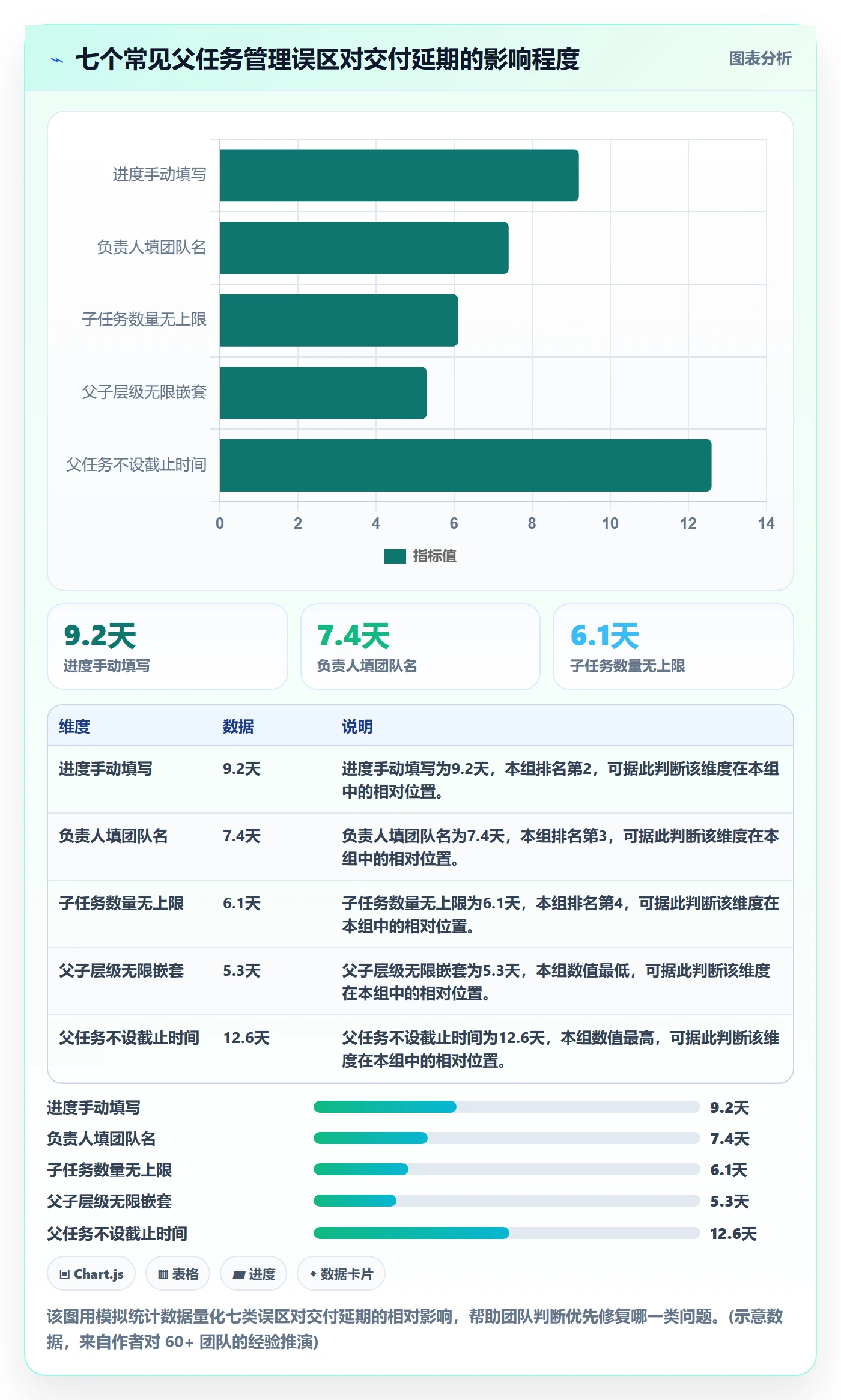Click the 指标值 legend text
The height and width of the screenshot is (1400, 841).
point(435,556)
